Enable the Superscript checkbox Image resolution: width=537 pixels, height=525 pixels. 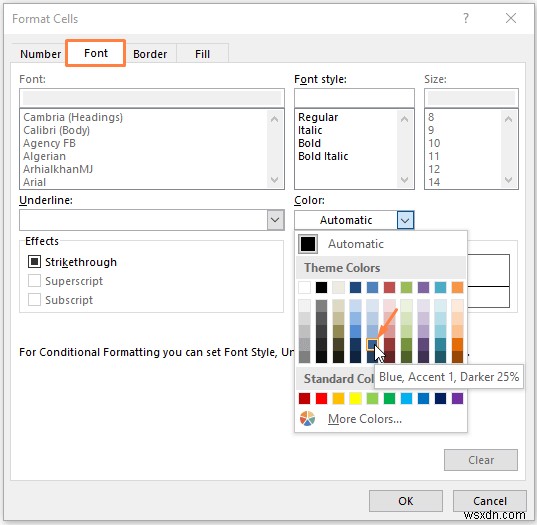(x=34, y=281)
